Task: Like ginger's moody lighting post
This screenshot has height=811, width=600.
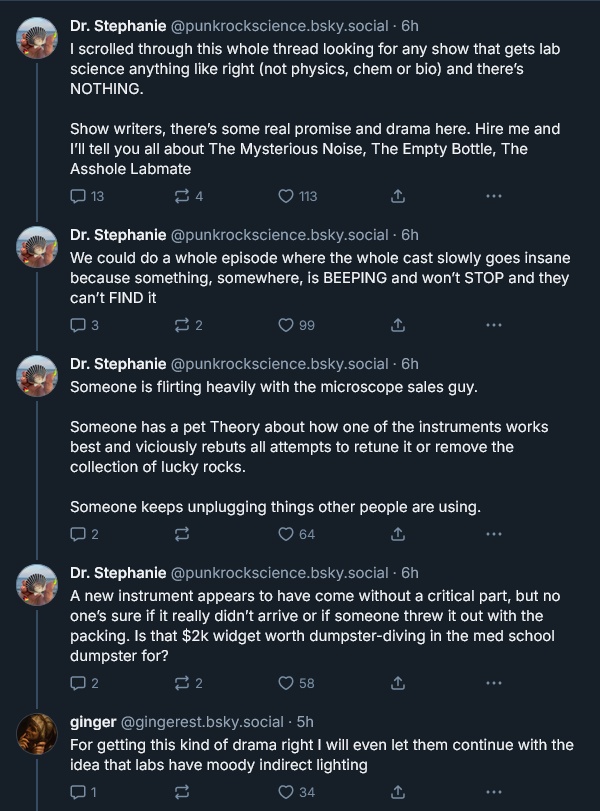Action: (287, 792)
